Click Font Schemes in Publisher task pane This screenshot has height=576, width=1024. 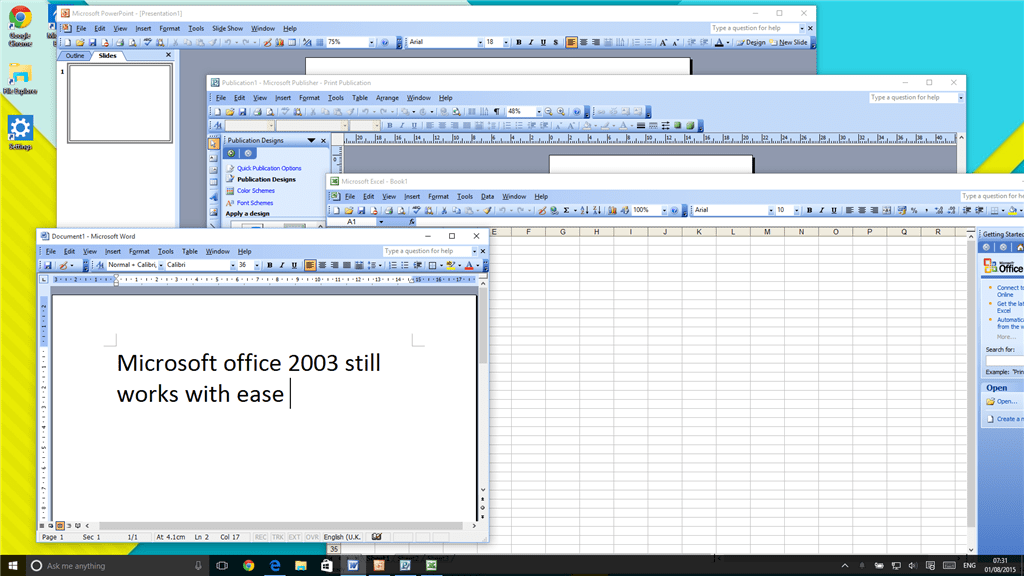click(255, 203)
